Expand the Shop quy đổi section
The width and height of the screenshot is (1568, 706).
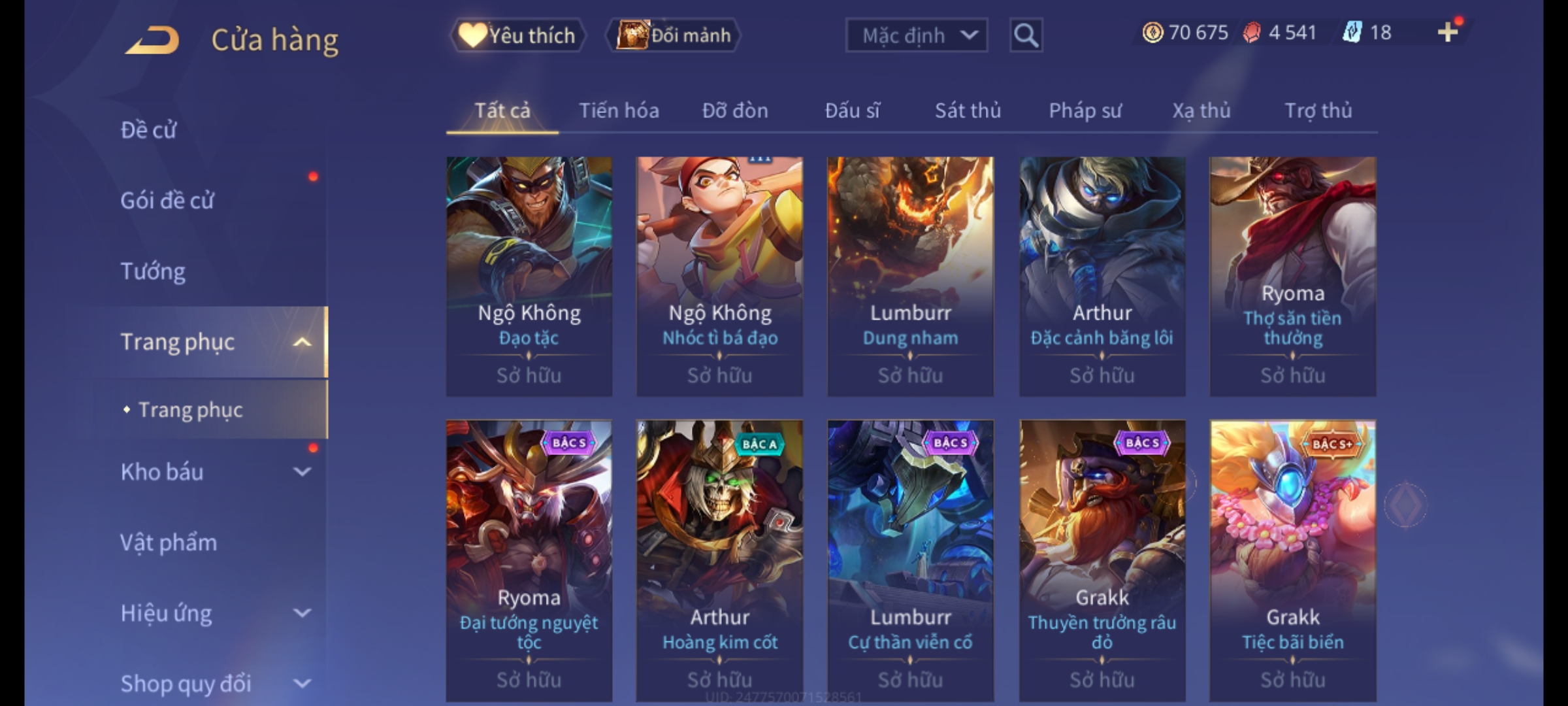pyautogui.click(x=302, y=684)
